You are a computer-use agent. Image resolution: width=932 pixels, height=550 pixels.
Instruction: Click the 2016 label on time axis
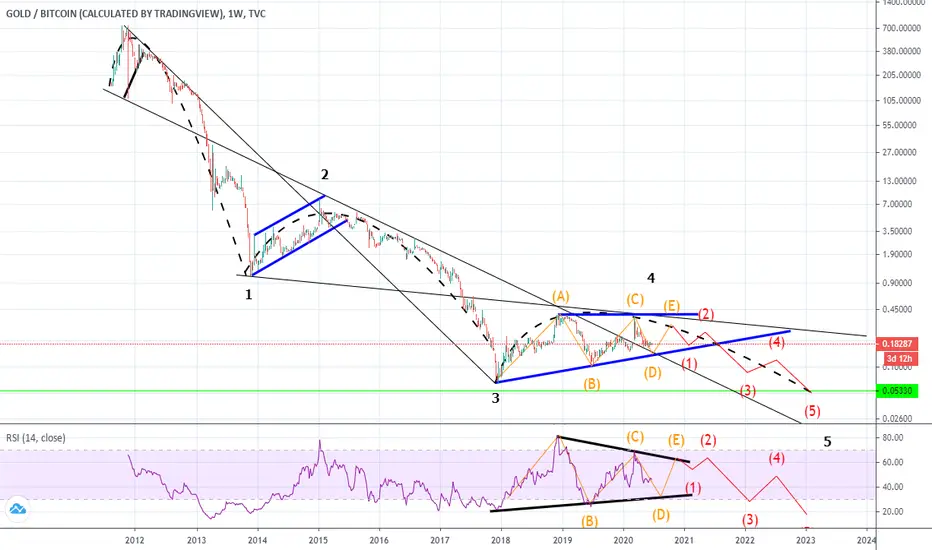tap(379, 540)
